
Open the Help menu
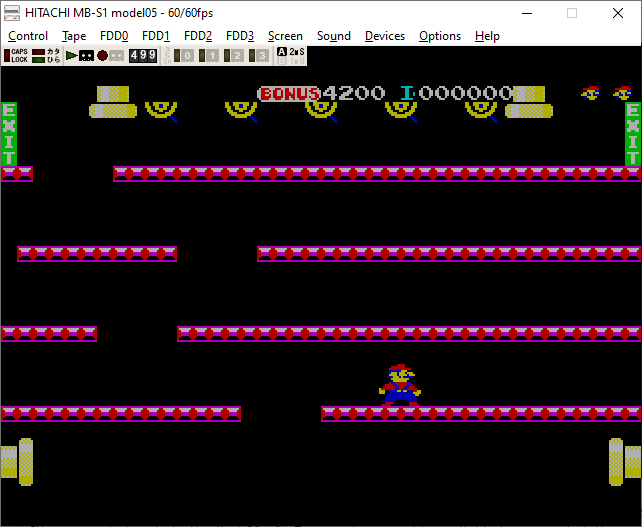[487, 36]
